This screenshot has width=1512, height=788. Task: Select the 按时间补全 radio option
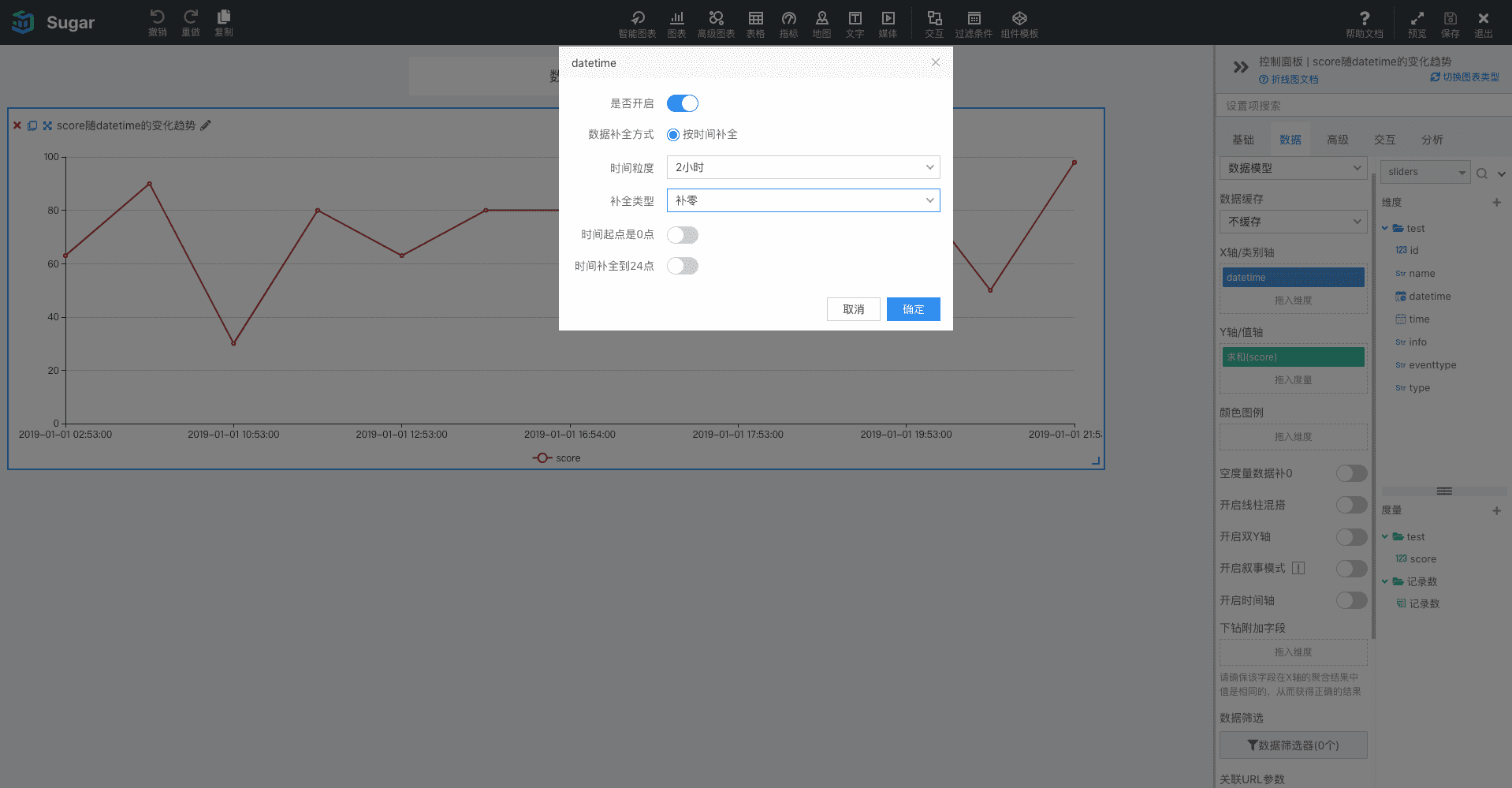coord(673,135)
